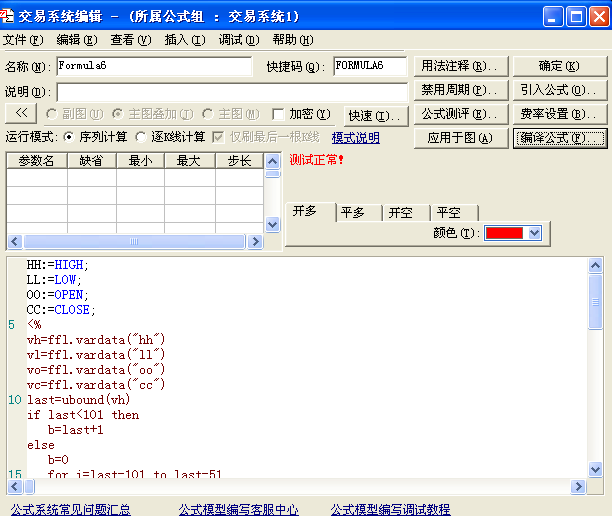Click the 步长 column header

coord(240,161)
